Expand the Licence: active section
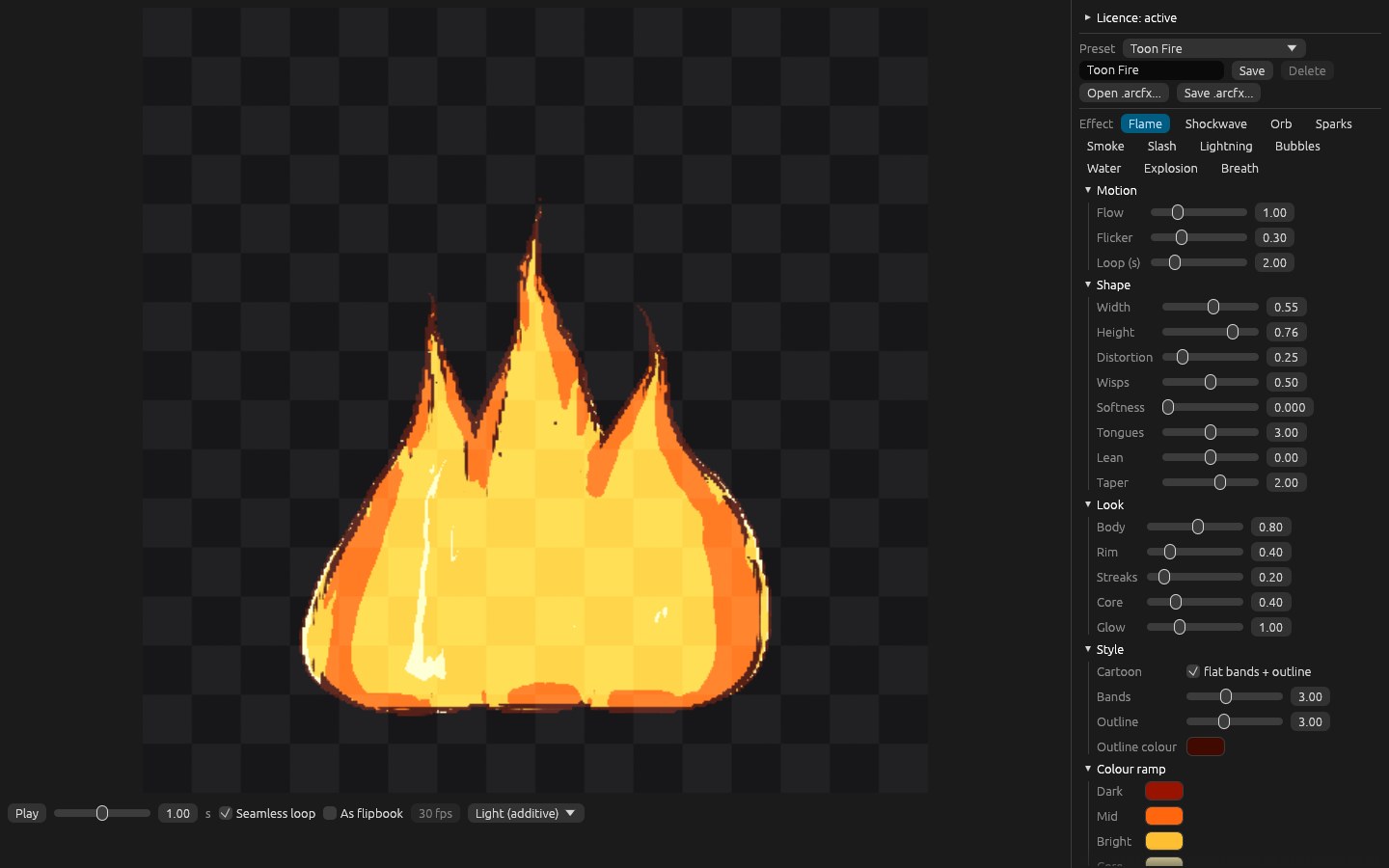Image resolution: width=1389 pixels, height=868 pixels. click(1130, 17)
